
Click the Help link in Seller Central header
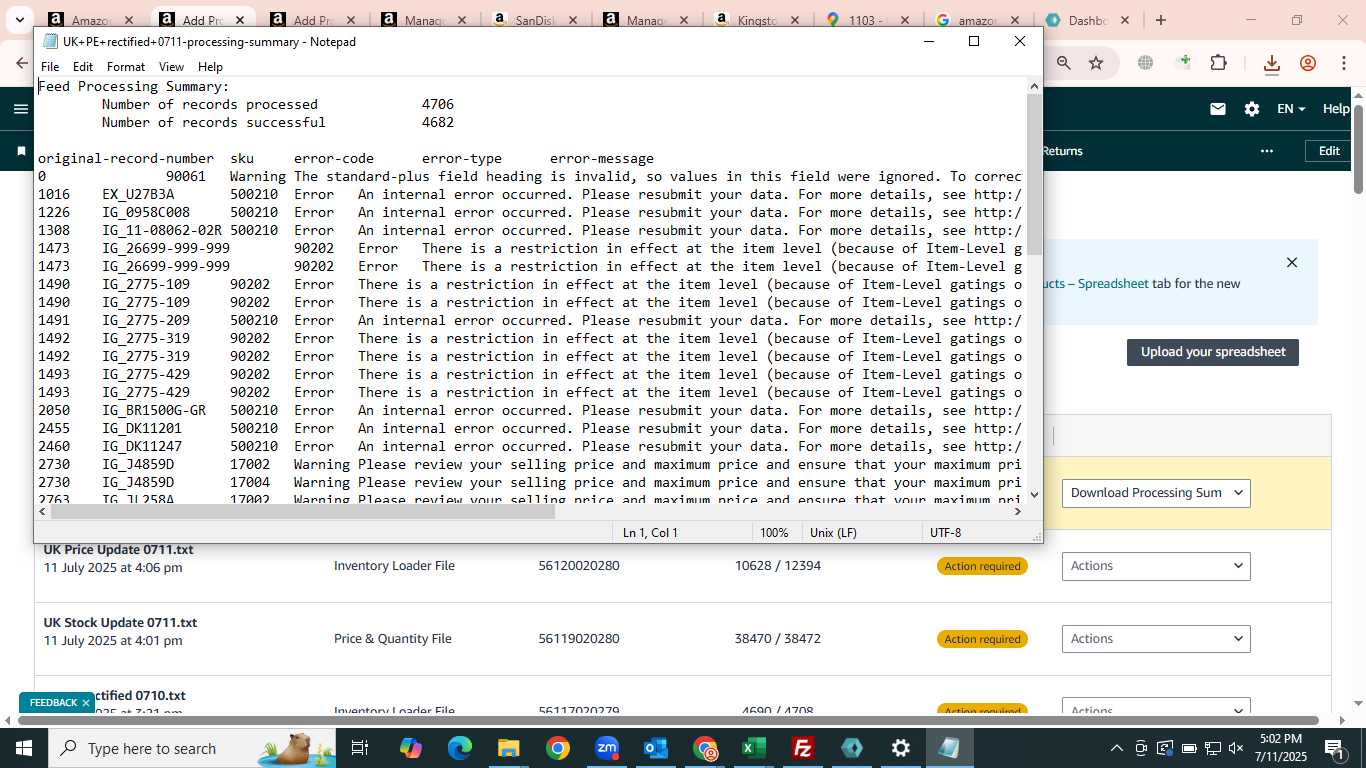[x=1336, y=109]
